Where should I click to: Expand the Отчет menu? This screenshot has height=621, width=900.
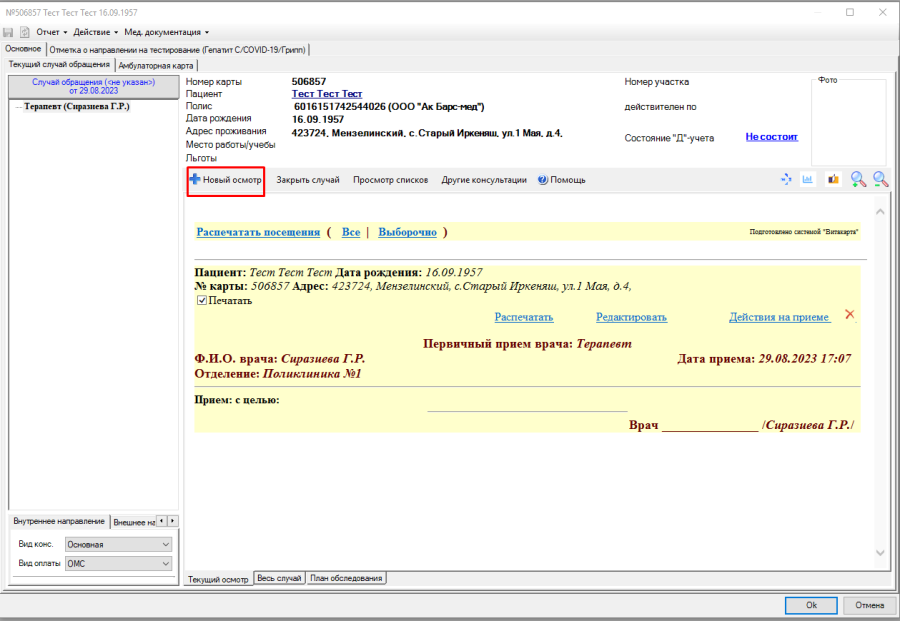click(x=52, y=32)
